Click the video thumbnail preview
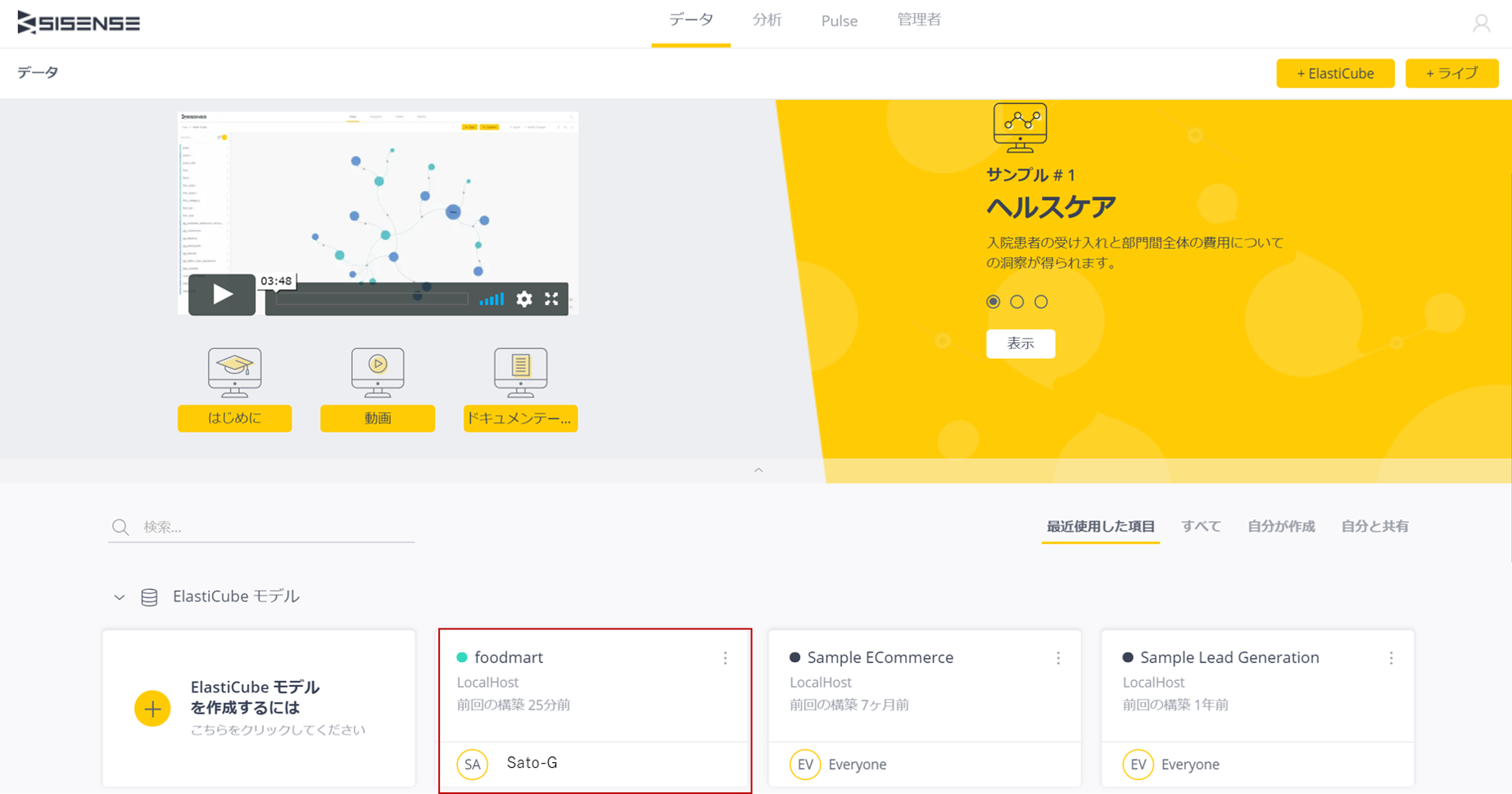The width and height of the screenshot is (1512, 794). (x=378, y=213)
